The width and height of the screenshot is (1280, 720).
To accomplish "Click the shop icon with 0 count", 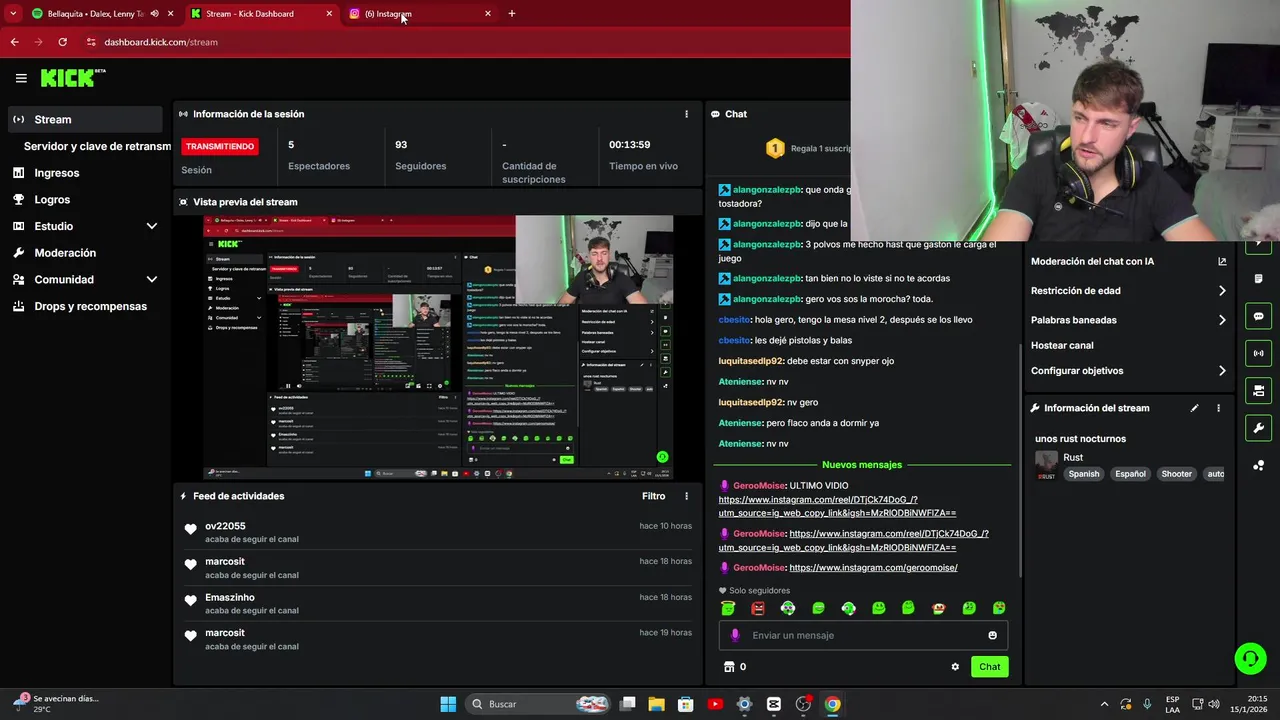I will (734, 667).
